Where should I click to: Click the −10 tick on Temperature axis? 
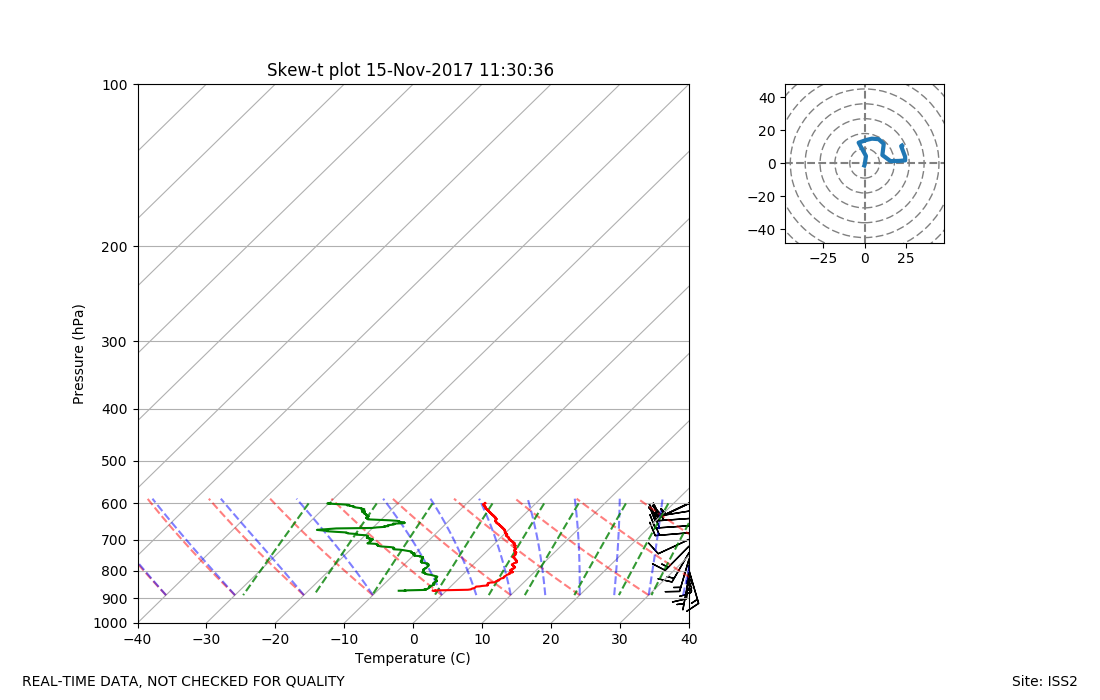click(344, 639)
